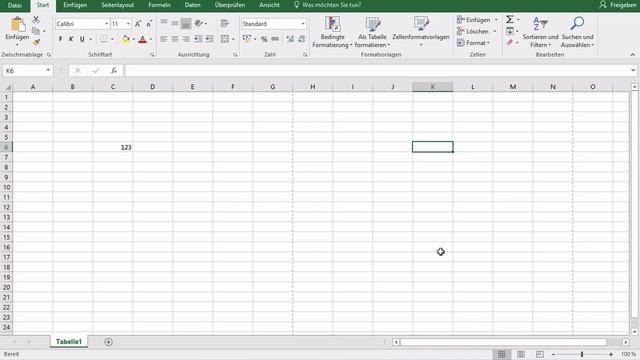Apply thousands separator 000 style

[x=275, y=39]
